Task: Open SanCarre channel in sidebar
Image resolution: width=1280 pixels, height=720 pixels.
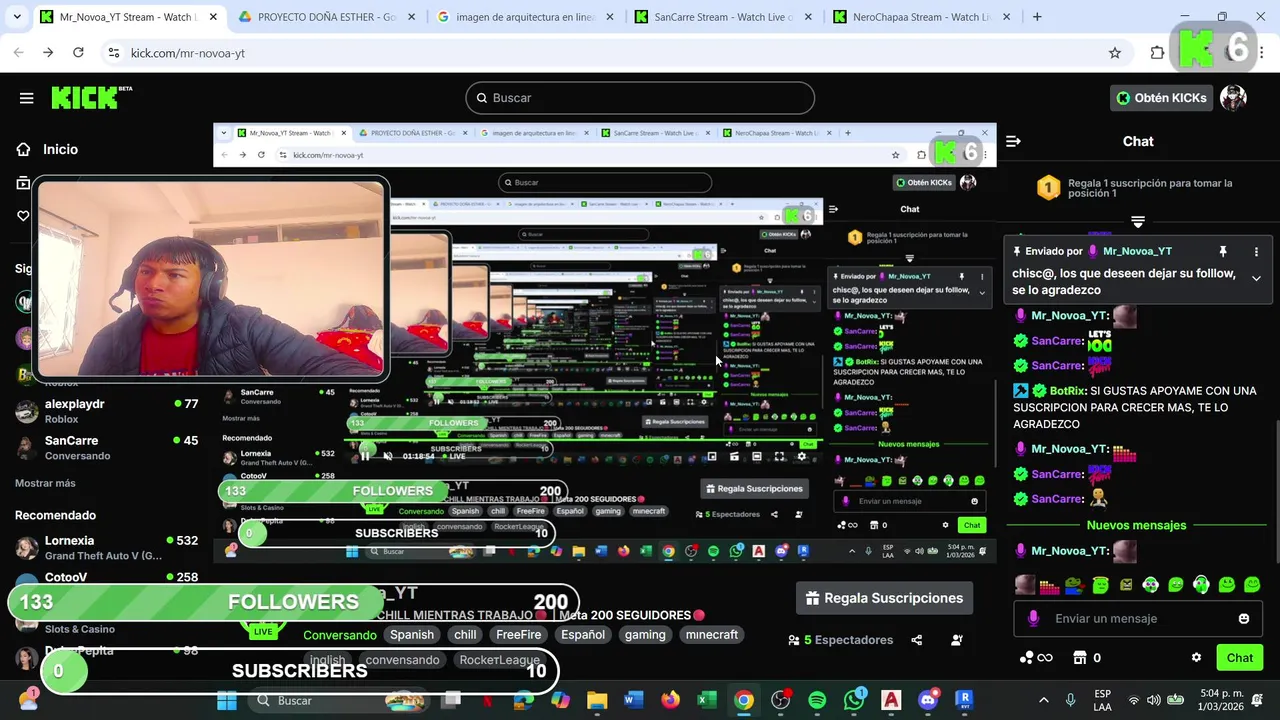Action: [105, 447]
